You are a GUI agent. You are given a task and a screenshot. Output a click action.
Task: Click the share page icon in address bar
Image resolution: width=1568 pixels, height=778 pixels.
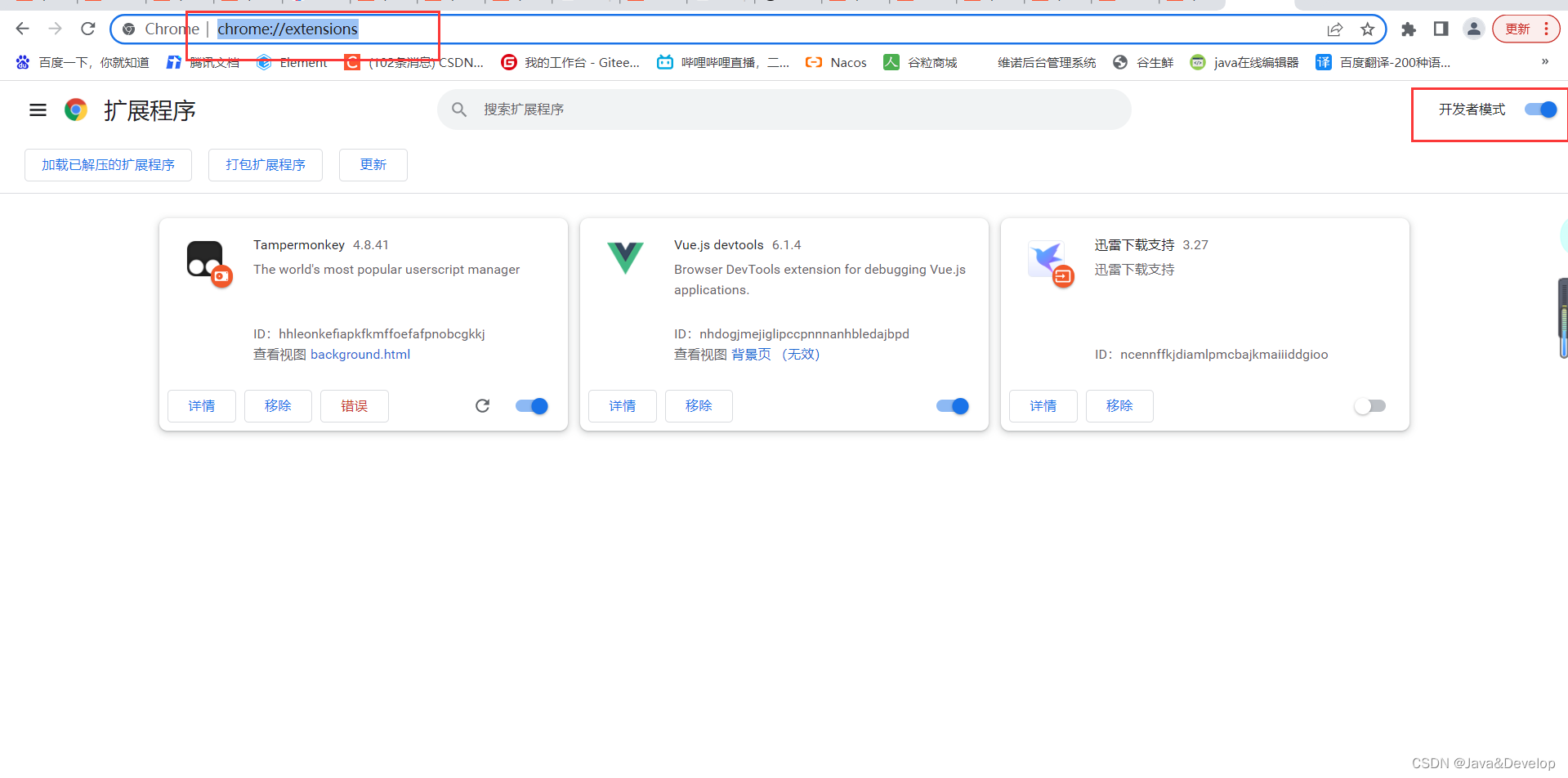coord(1335,29)
